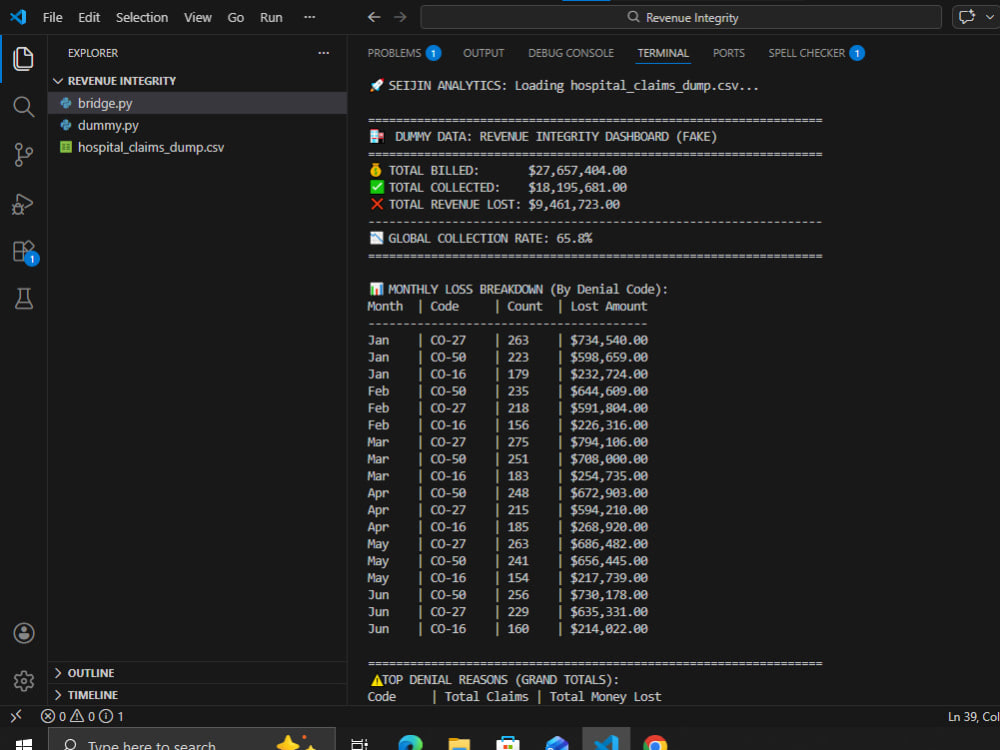Open Explorer views and more actions ellipsis
1000x750 pixels.
pyautogui.click(x=323, y=53)
